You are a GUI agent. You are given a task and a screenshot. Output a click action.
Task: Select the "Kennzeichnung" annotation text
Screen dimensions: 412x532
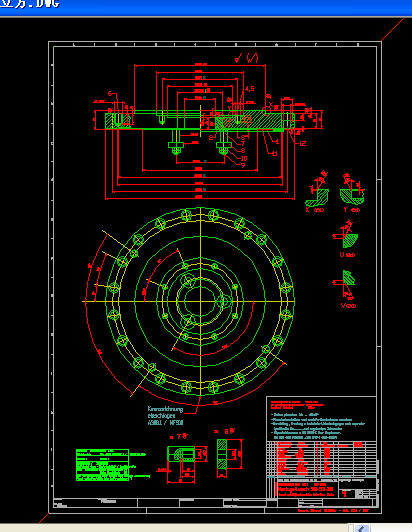tap(165, 409)
